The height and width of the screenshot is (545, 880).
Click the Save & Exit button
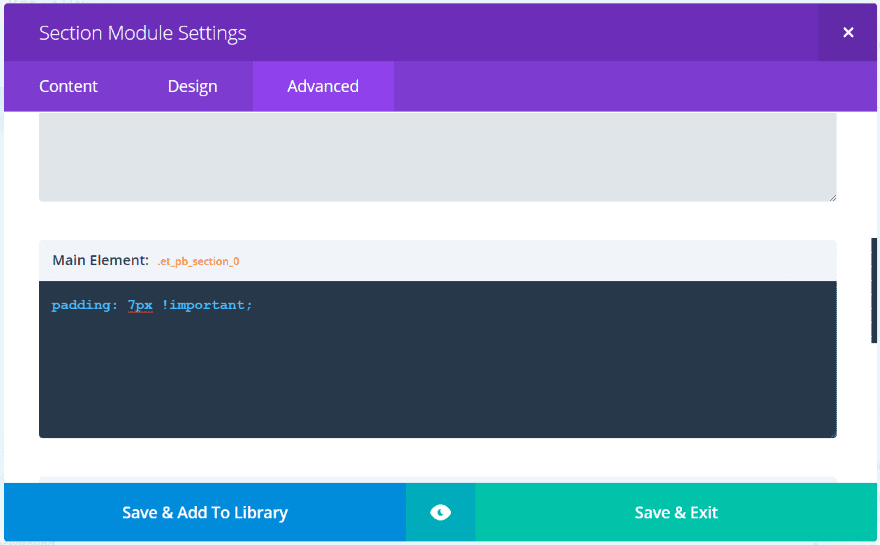[676, 512]
